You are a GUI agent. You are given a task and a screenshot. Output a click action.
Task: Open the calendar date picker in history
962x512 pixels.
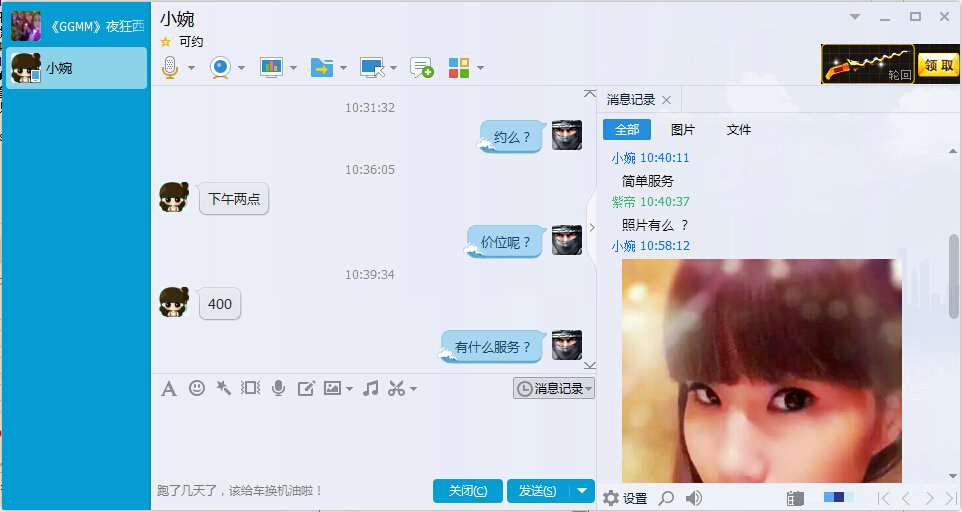pos(795,498)
